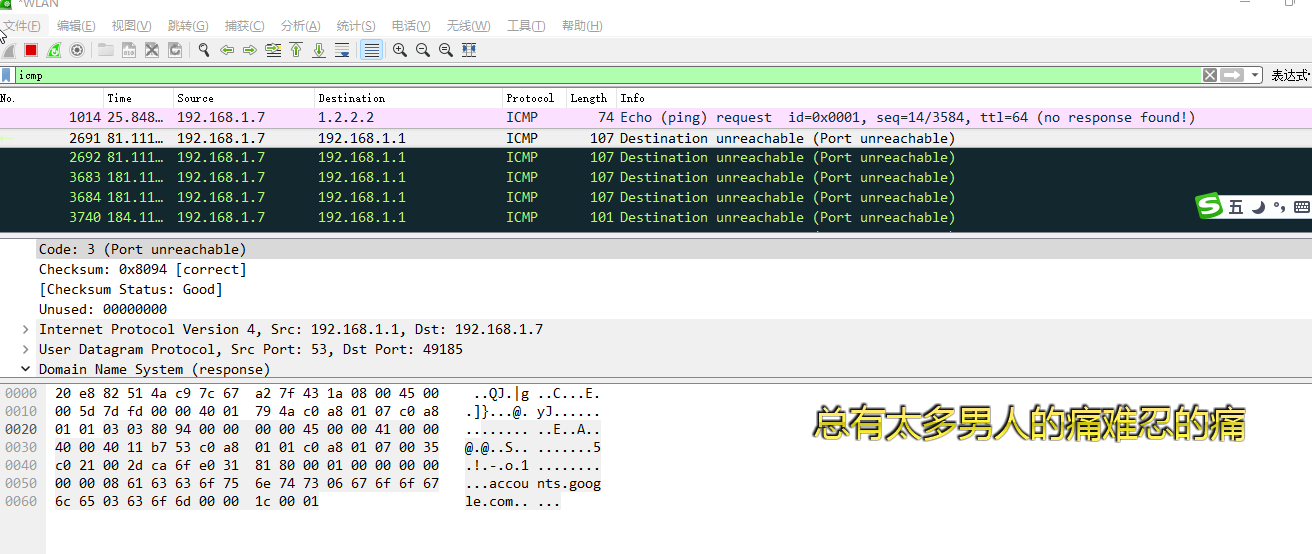The image size is (1312, 554).
Task: Expand Internet Protocol Version 4 node
Action: [25, 329]
